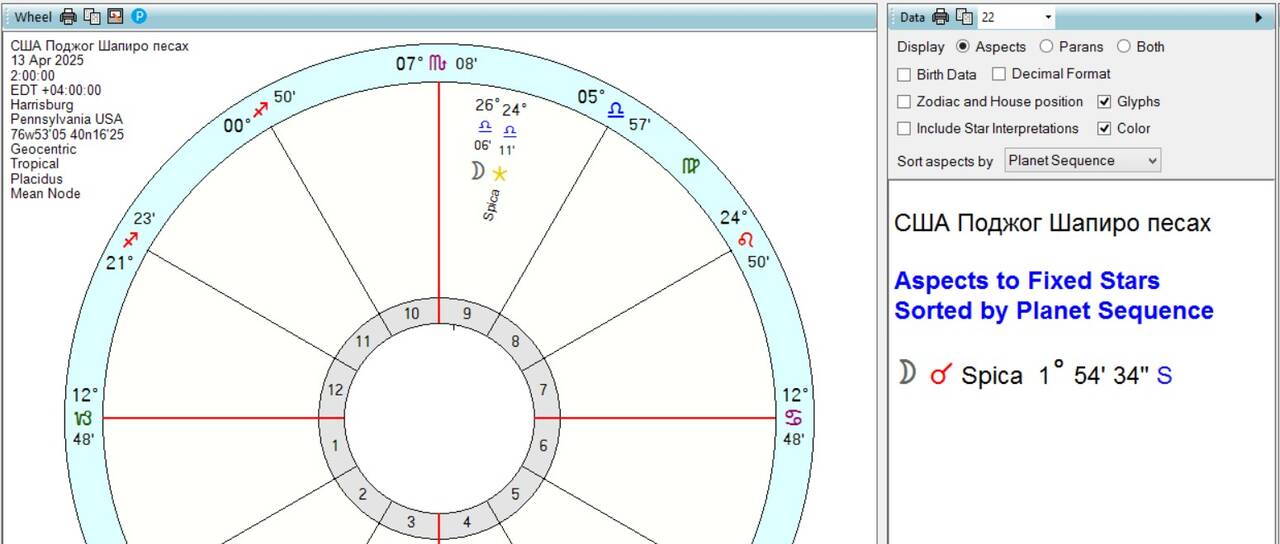Click house 10 in the inner ring
The height and width of the screenshot is (544, 1280).
(412, 314)
